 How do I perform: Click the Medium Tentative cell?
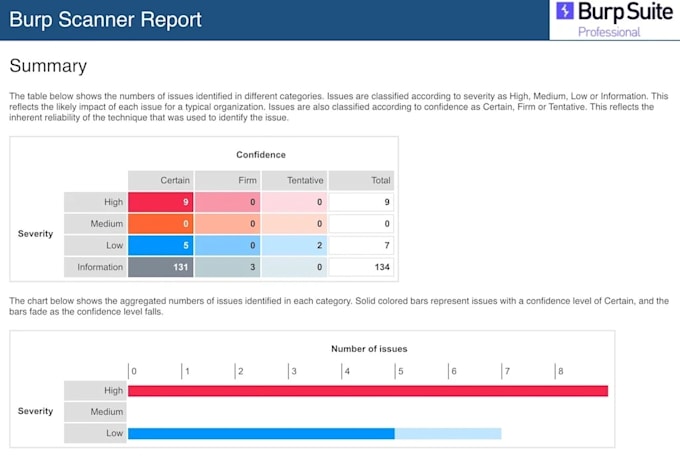coord(294,224)
